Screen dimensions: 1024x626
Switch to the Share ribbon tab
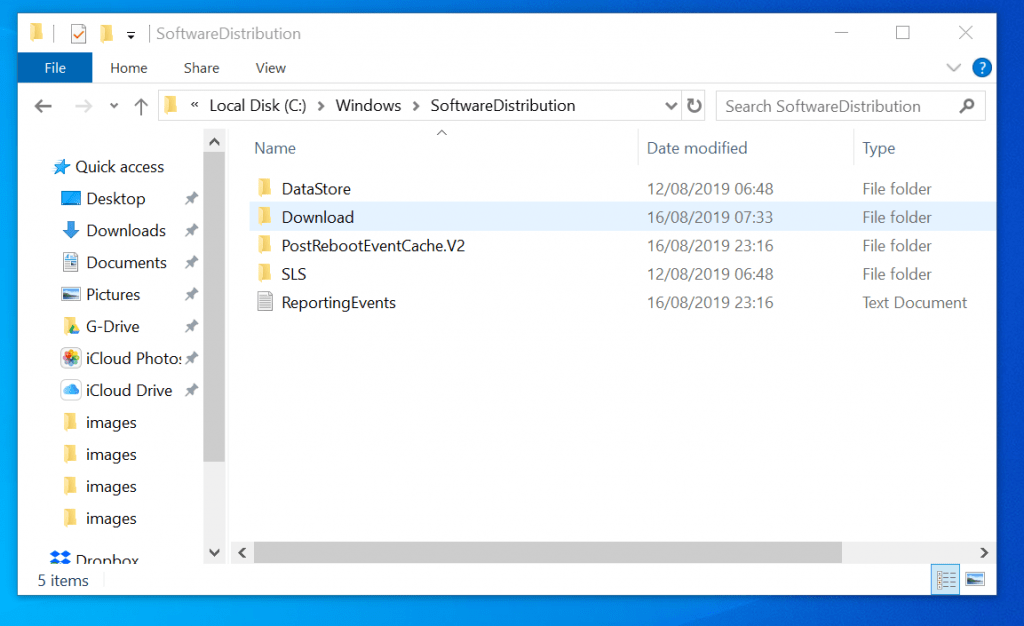coord(200,67)
